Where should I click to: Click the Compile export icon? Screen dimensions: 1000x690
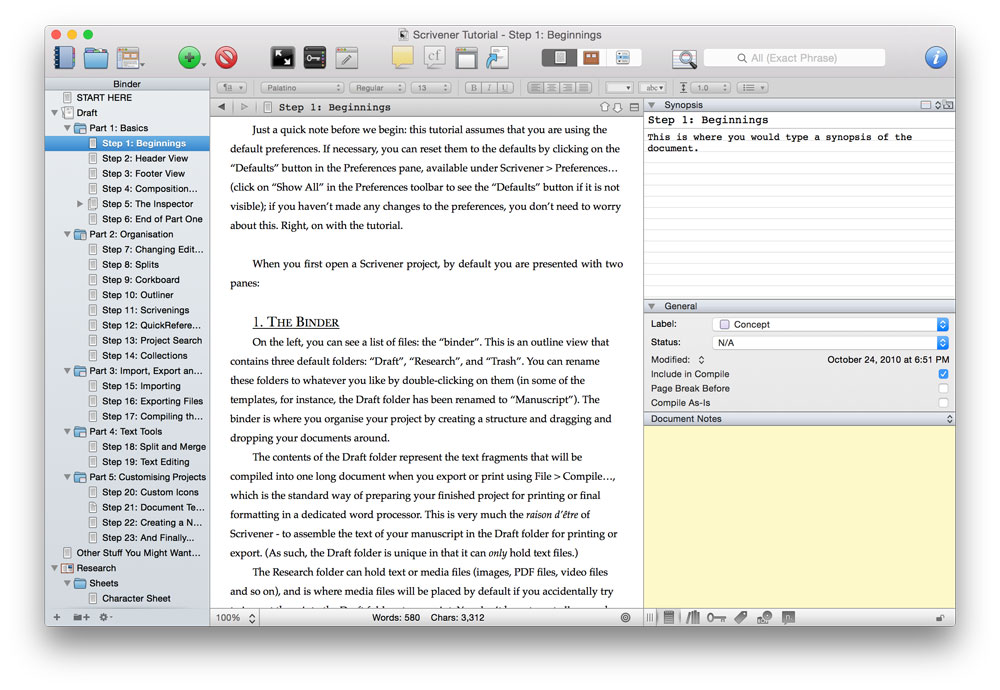[497, 58]
